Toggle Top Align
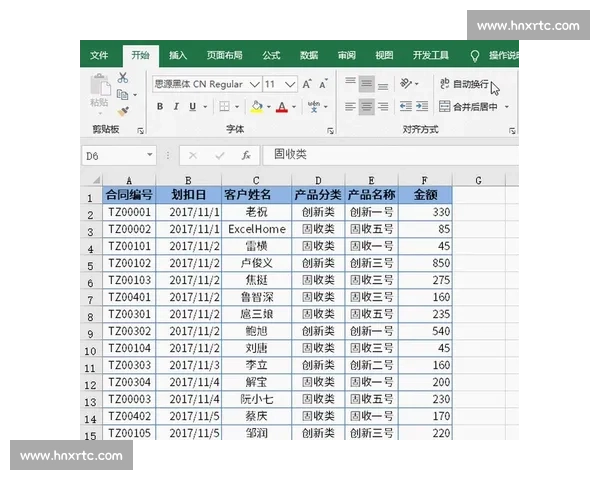Viewport: 600px width, 480px height. pyautogui.click(x=350, y=83)
